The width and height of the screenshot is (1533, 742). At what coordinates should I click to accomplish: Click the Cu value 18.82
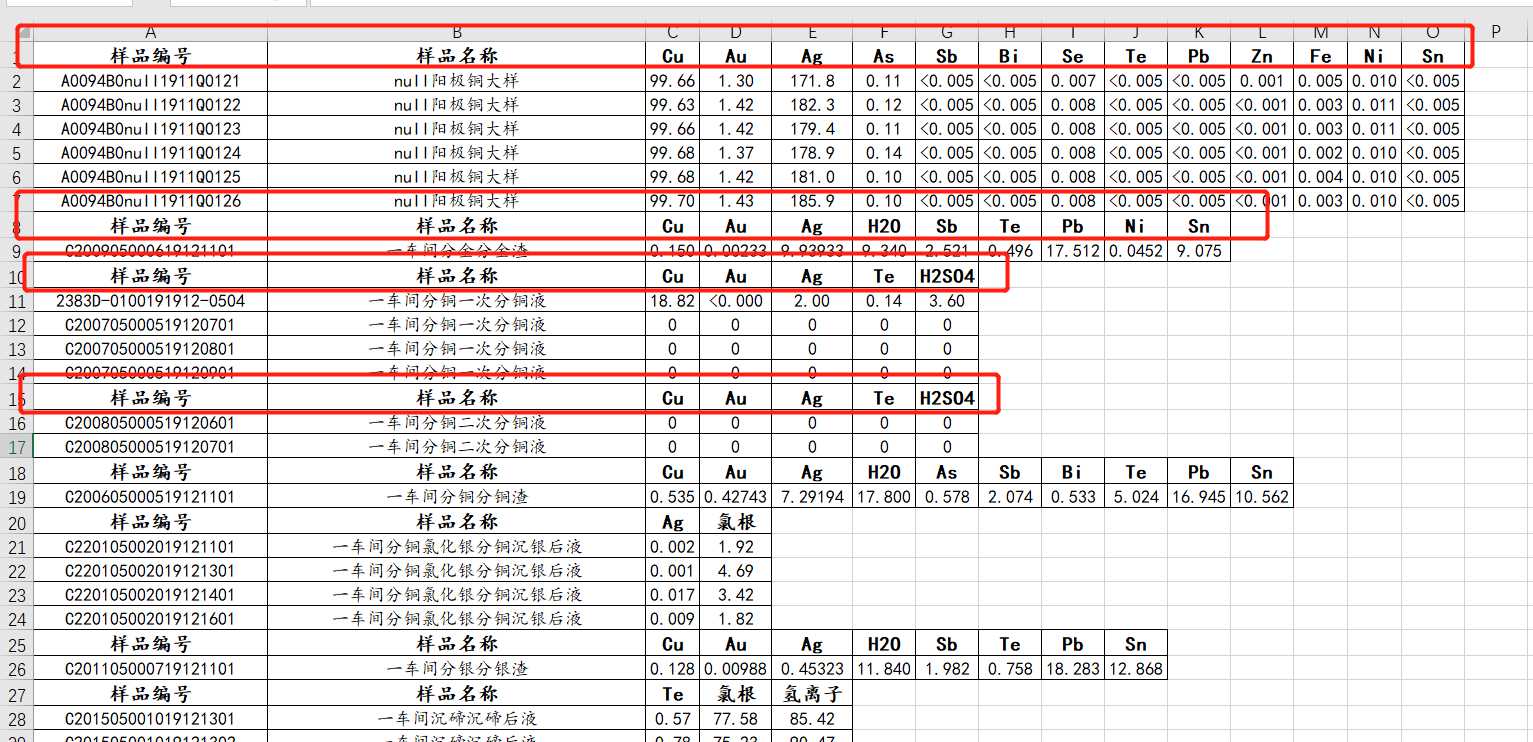tap(673, 301)
